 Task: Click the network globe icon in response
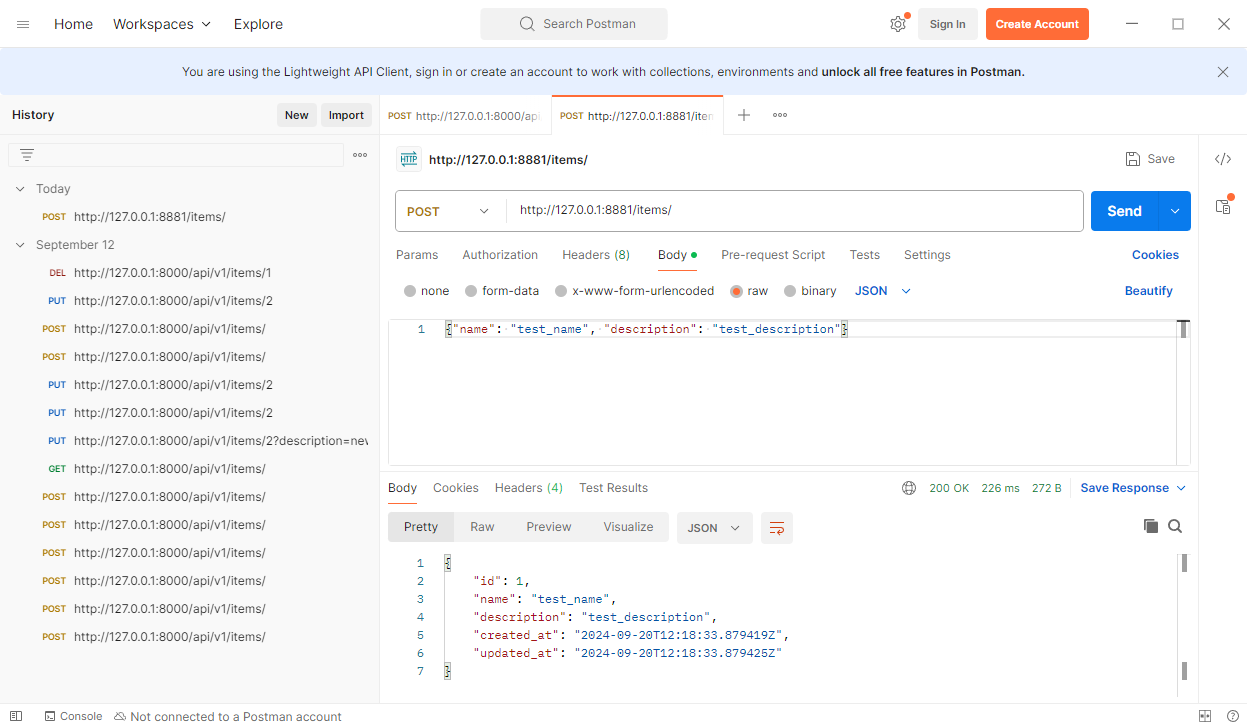(x=909, y=488)
